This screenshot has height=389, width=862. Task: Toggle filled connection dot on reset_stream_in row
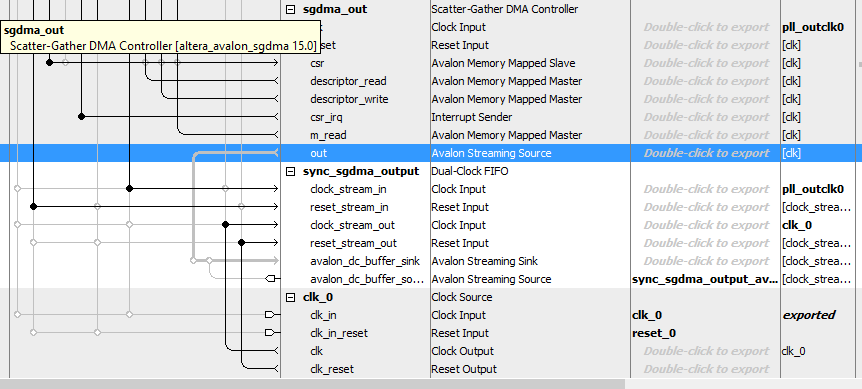[34, 207]
